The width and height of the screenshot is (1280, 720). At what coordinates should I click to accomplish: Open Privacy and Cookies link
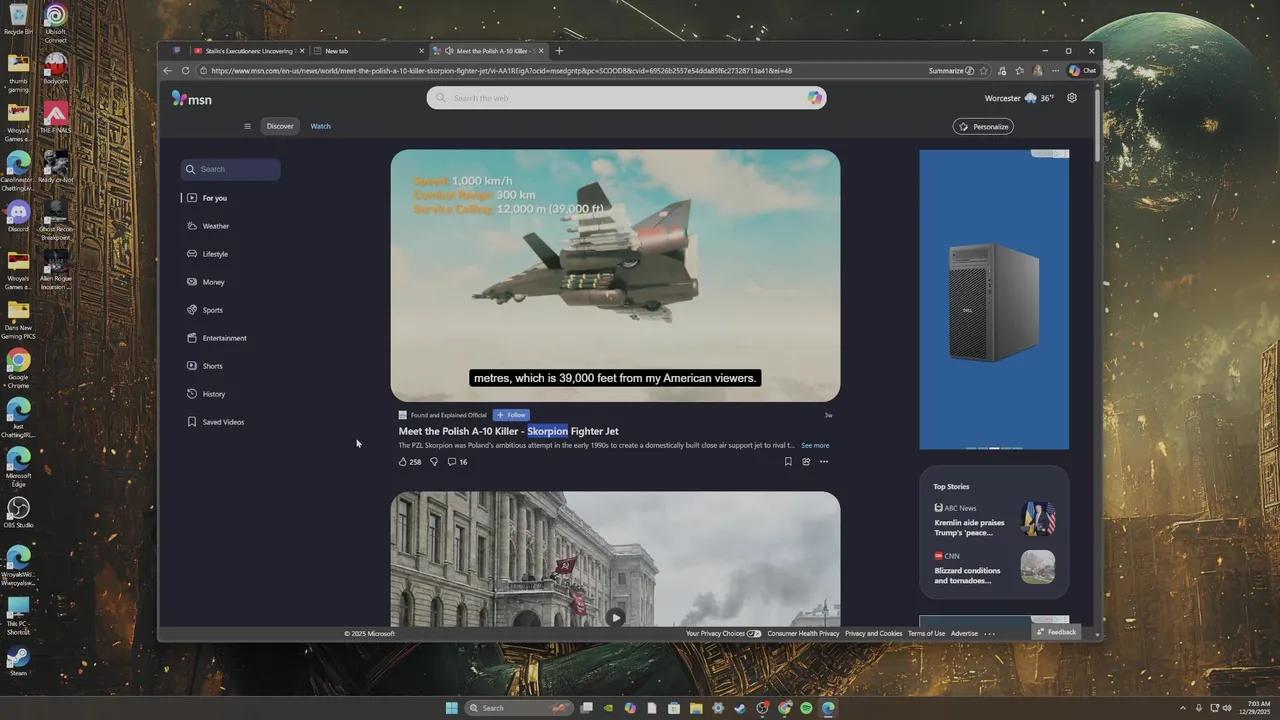(873, 633)
